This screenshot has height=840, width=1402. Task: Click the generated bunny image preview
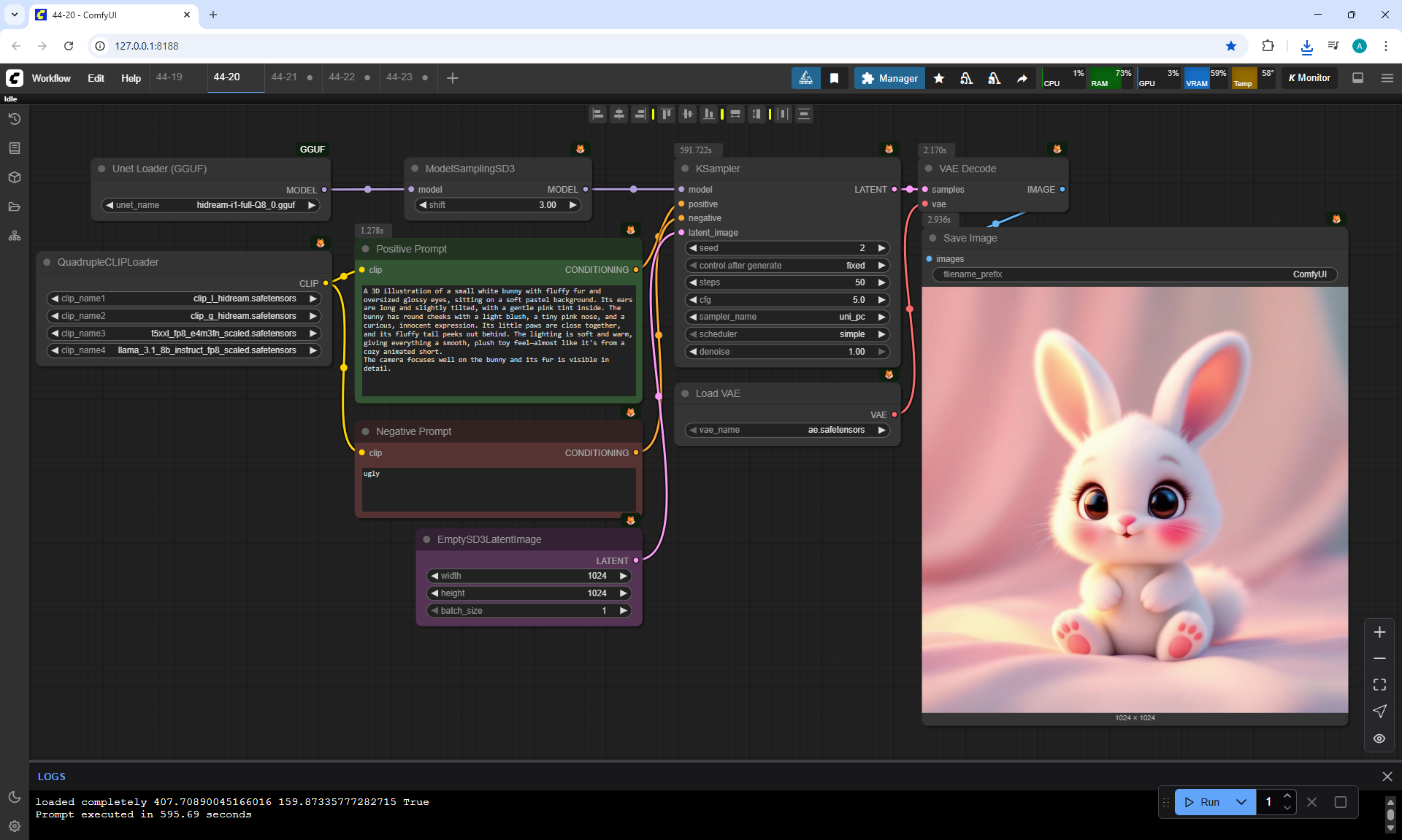(x=1135, y=500)
